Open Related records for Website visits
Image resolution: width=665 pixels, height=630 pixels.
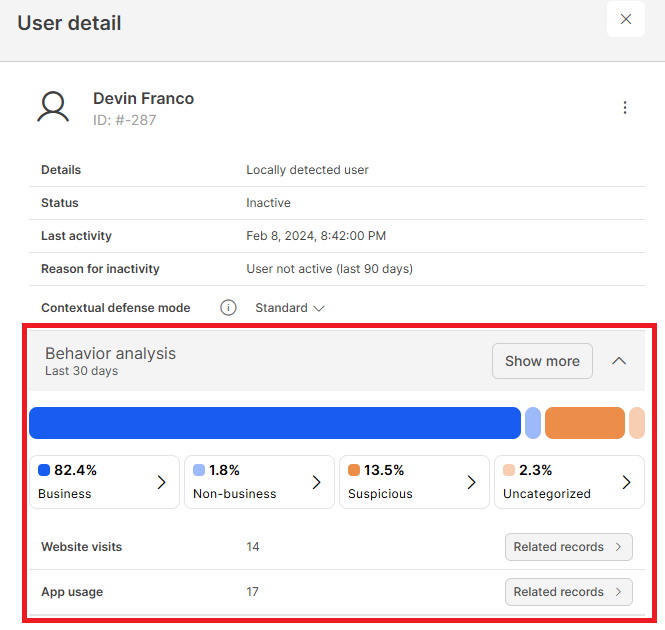coord(568,547)
